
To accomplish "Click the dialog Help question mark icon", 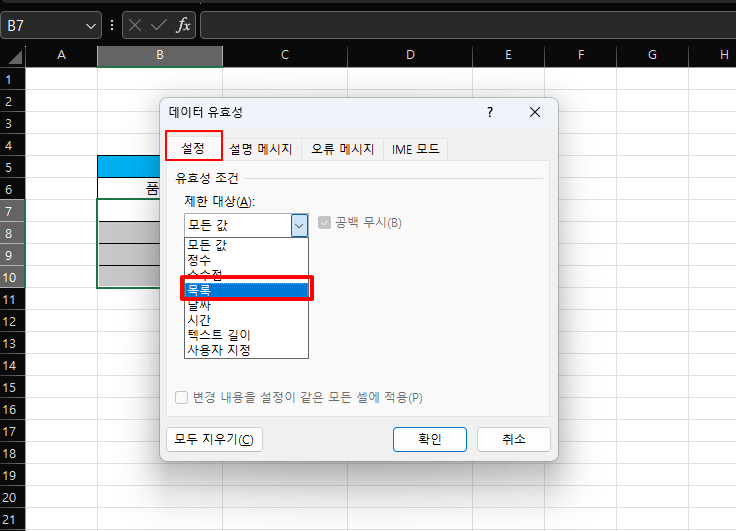I will [489, 112].
